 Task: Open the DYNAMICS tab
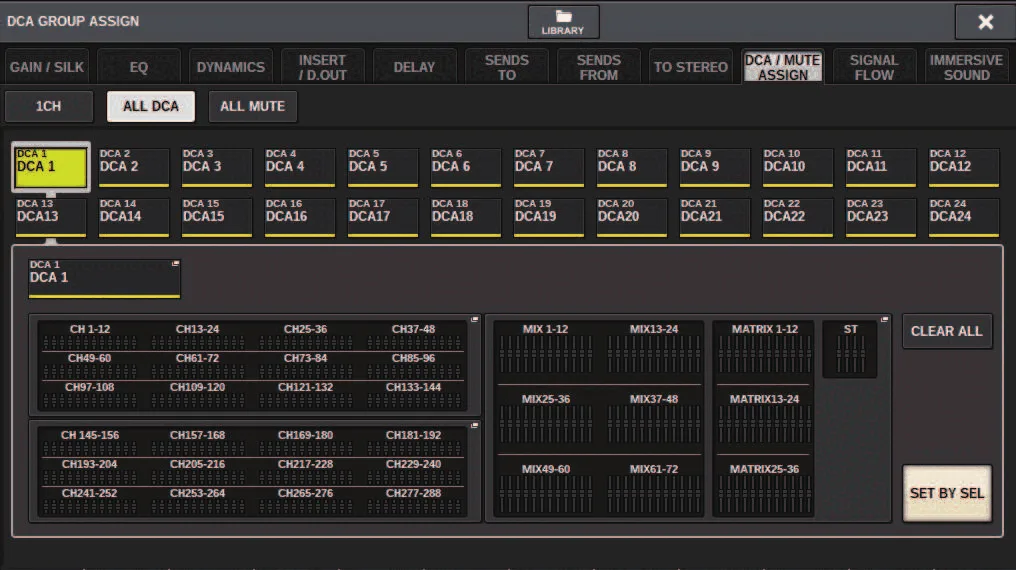(x=231, y=67)
